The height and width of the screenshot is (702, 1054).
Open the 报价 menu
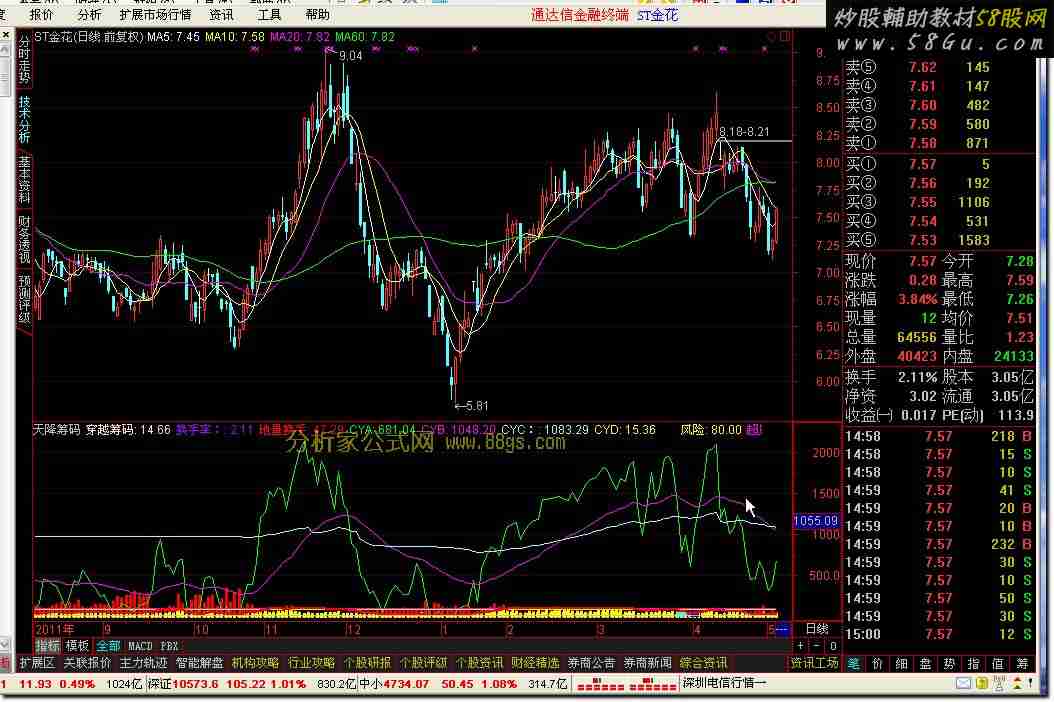tap(42, 15)
